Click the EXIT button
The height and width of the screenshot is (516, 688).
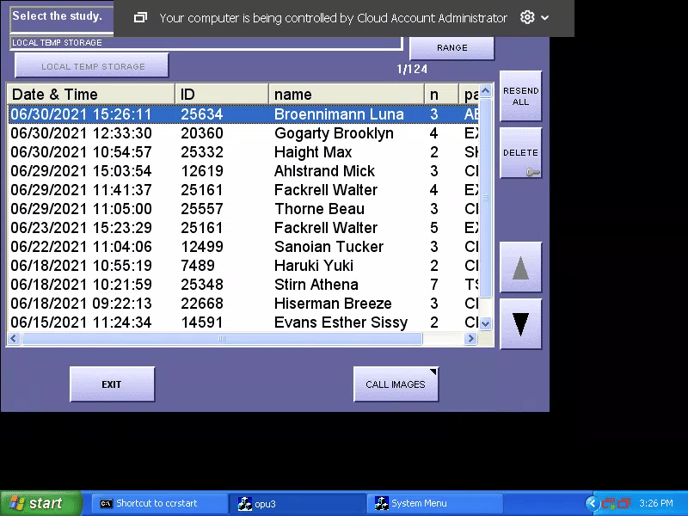112,385
